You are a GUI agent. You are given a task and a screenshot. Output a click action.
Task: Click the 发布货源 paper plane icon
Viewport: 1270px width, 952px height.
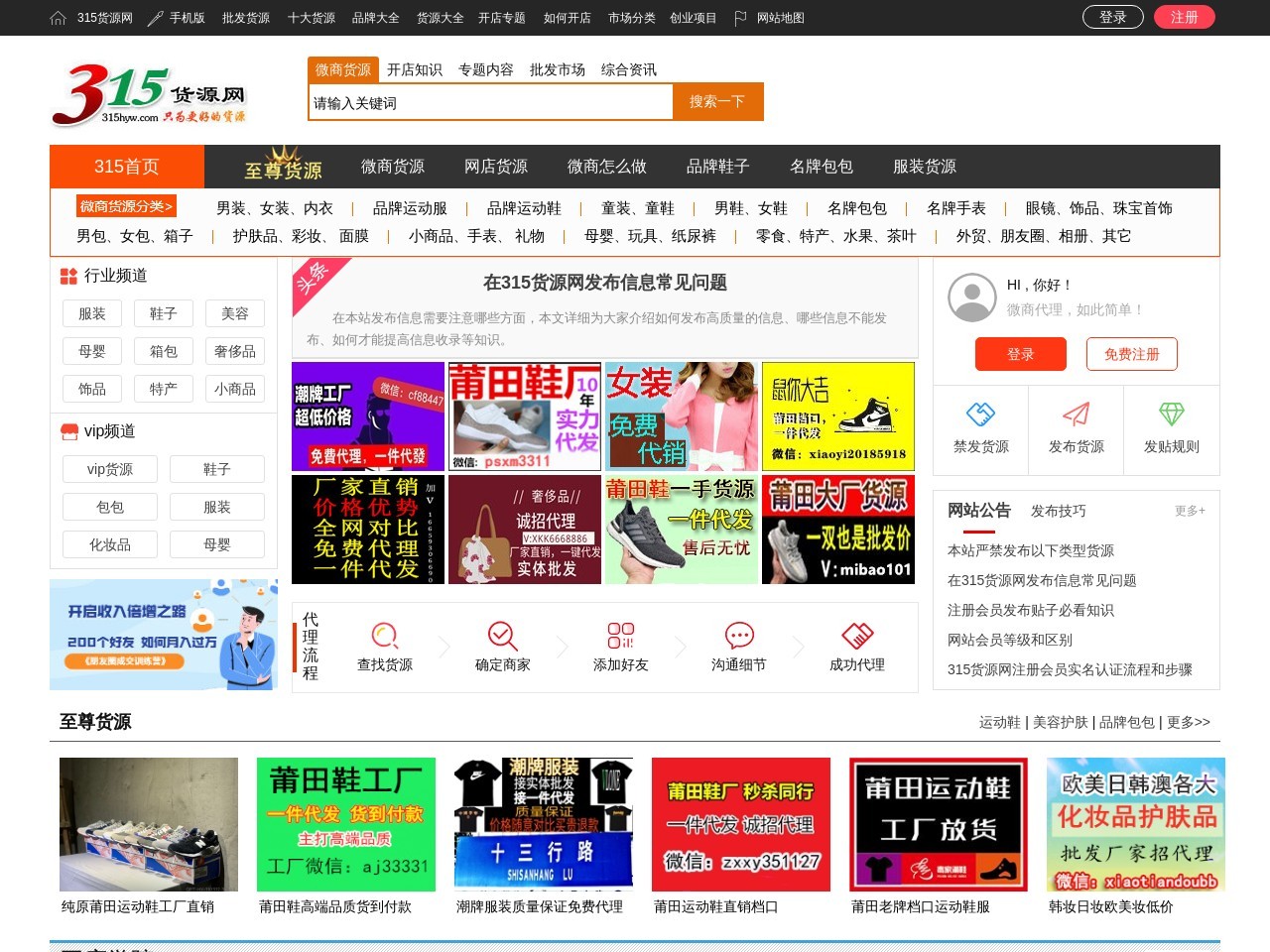[1076, 414]
